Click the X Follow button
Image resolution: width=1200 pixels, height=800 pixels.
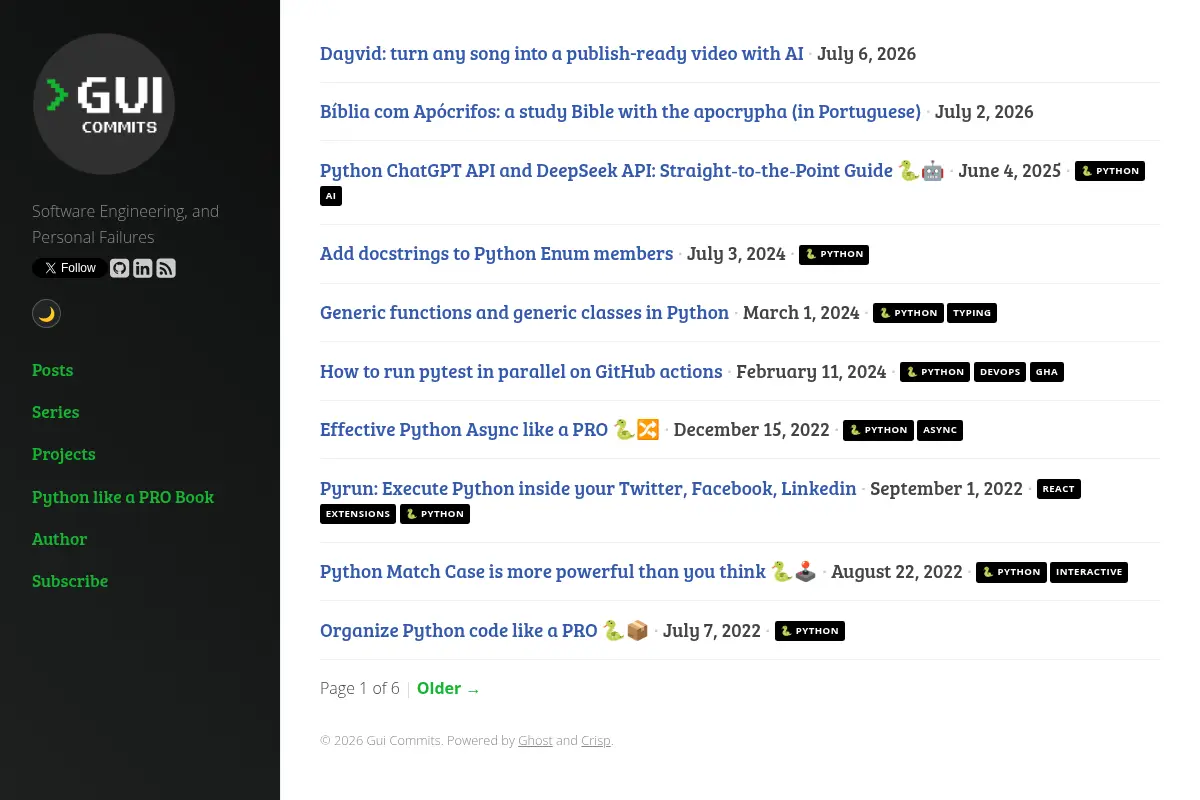pyautogui.click(x=69, y=268)
